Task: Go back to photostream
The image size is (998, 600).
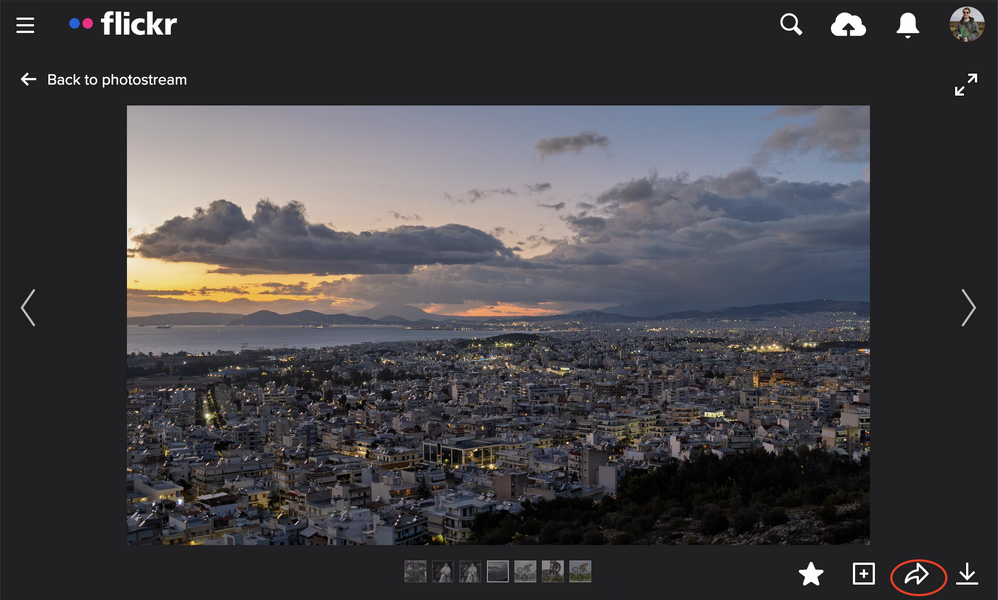Action: point(104,80)
